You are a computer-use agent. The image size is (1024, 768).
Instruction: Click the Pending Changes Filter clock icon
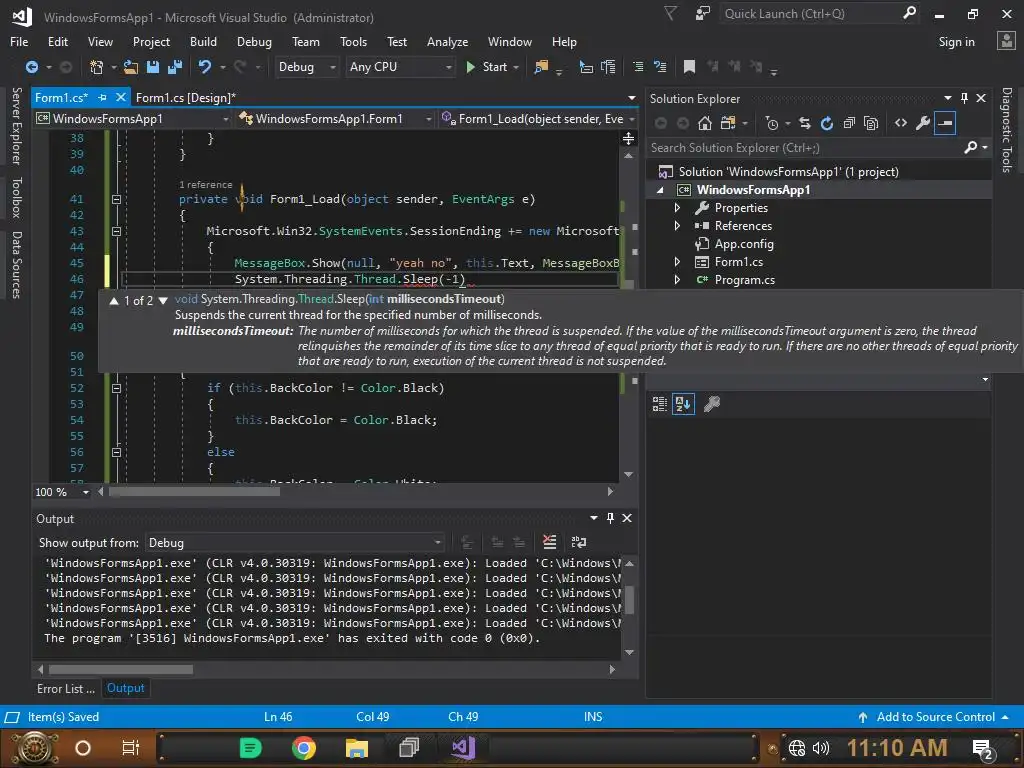(x=772, y=123)
